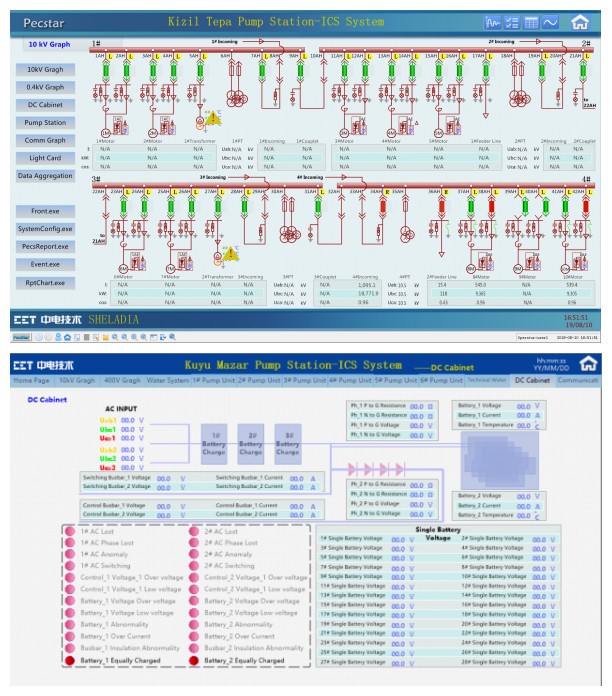Open the 10 kV Graph sidebar header

(x=48, y=44)
